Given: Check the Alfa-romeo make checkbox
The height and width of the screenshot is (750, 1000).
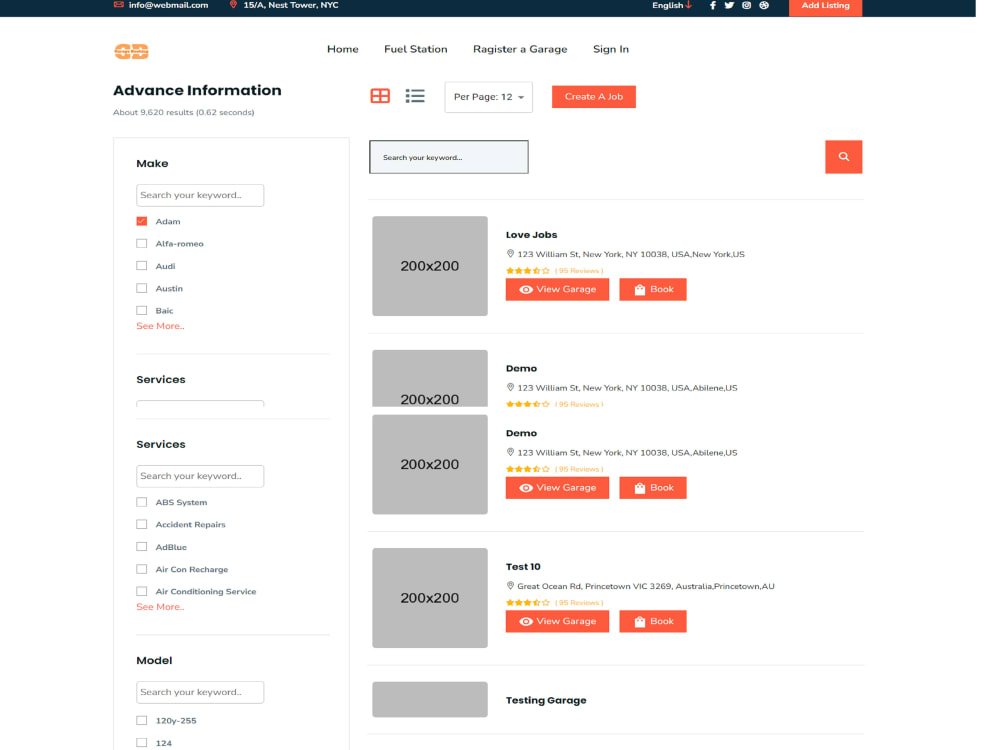Looking at the screenshot, I should pyautogui.click(x=142, y=244).
